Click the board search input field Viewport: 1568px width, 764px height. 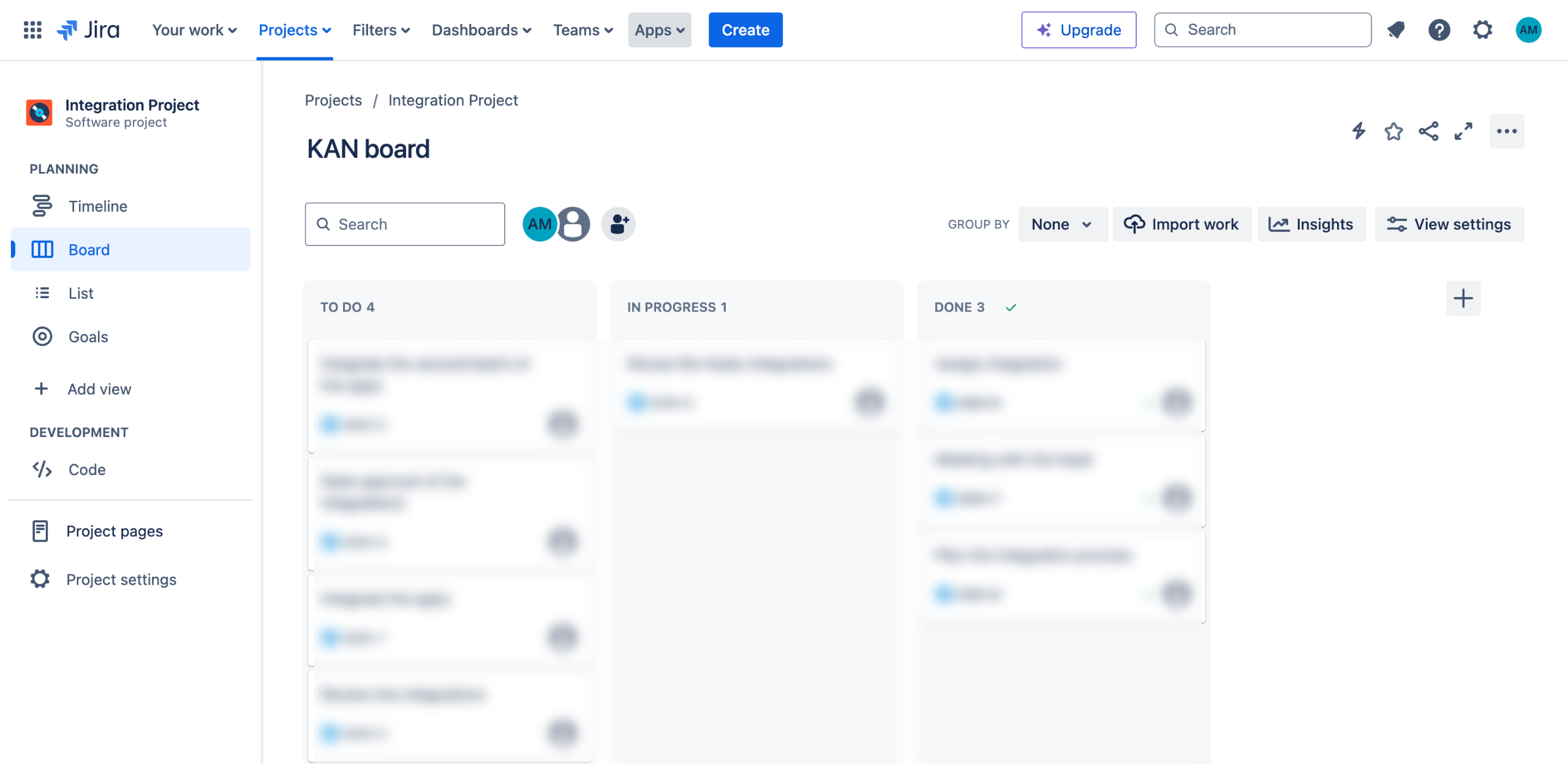click(405, 224)
